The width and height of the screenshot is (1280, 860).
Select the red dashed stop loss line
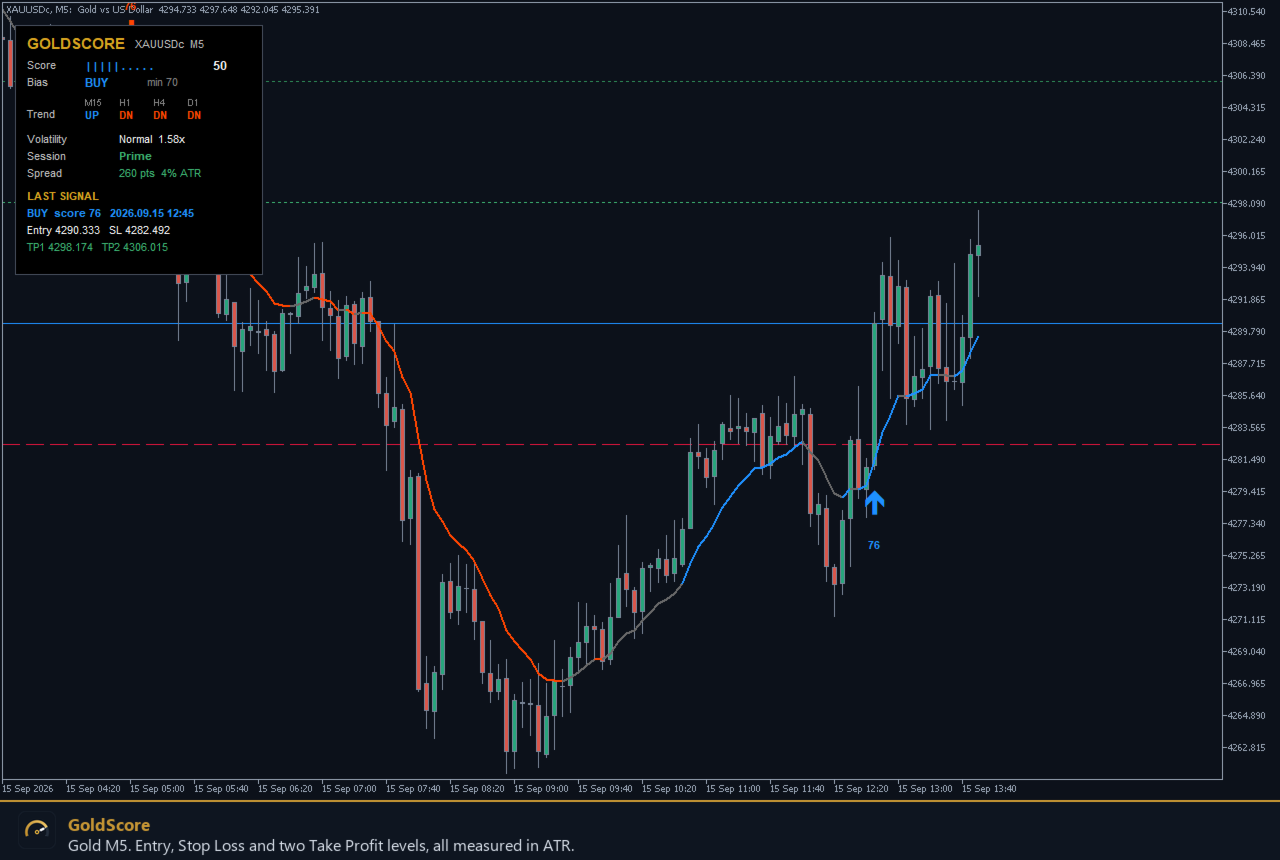pyautogui.click(x=611, y=444)
